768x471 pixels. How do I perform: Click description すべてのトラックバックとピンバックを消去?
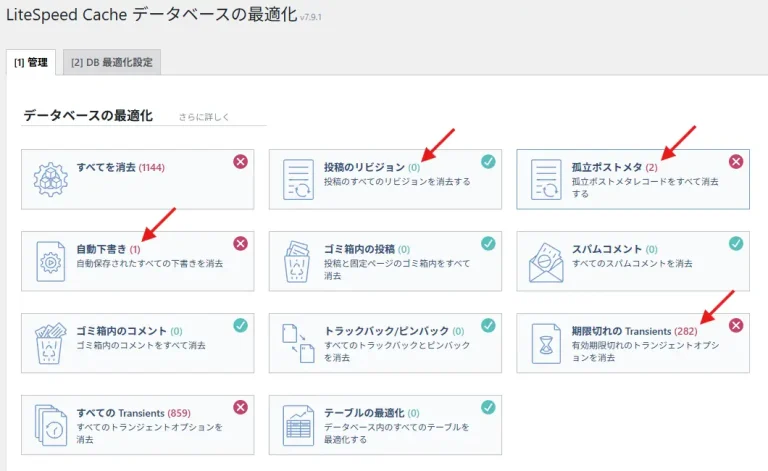pyautogui.click(x=397, y=351)
